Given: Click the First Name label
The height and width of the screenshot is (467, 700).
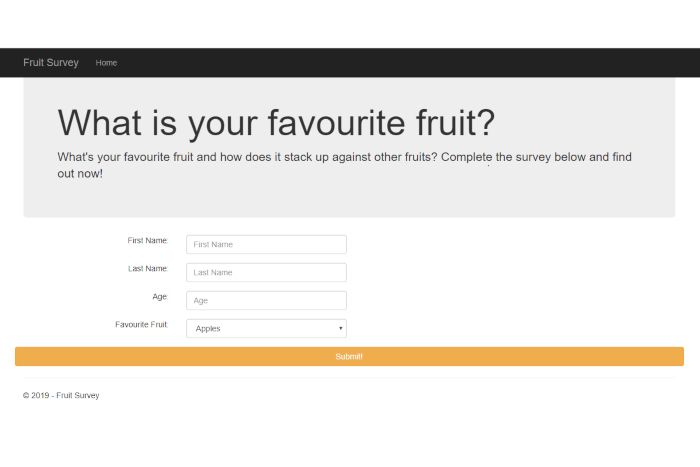Looking at the screenshot, I should [148, 240].
